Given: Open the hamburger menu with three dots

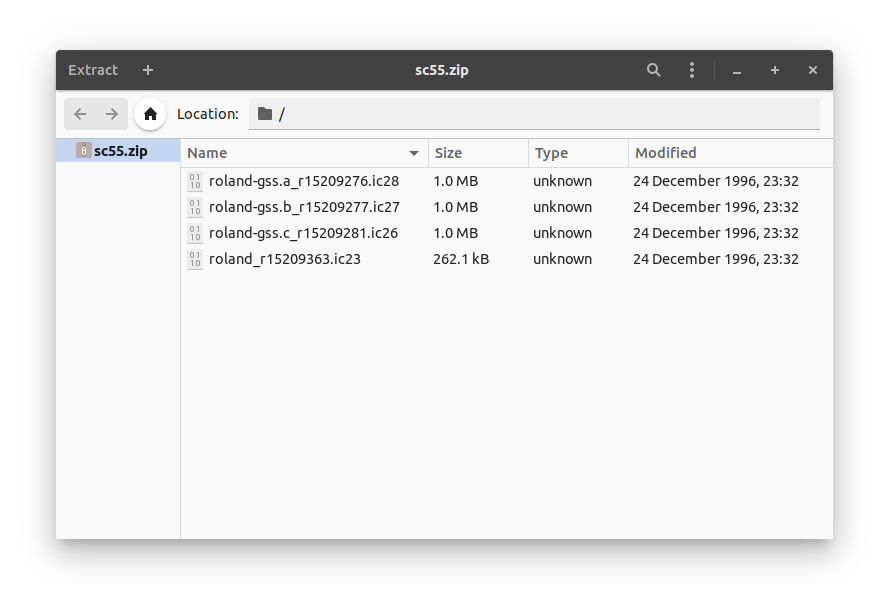Looking at the screenshot, I should pyautogui.click(x=691, y=70).
